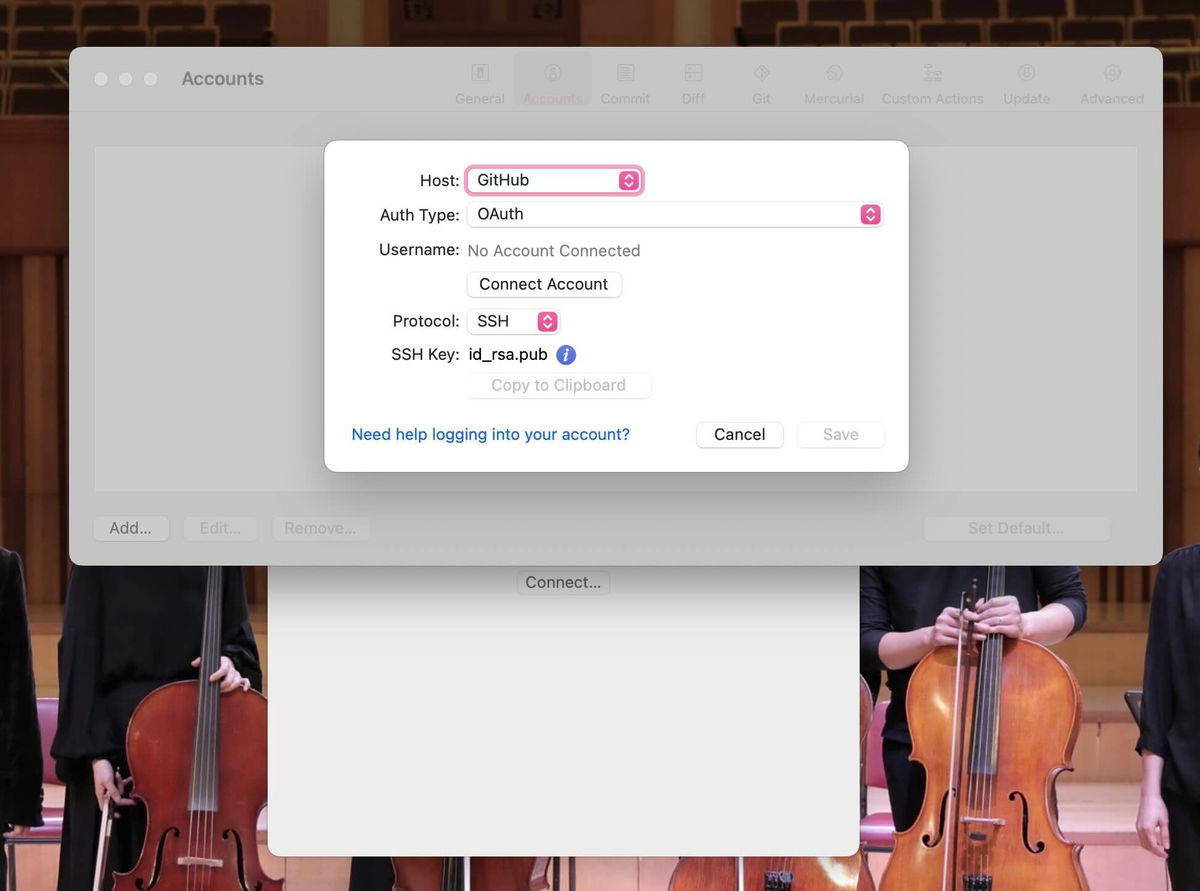The width and height of the screenshot is (1200, 891).
Task: Open the Auth Type dropdown showing OAuth
Action: (x=674, y=214)
